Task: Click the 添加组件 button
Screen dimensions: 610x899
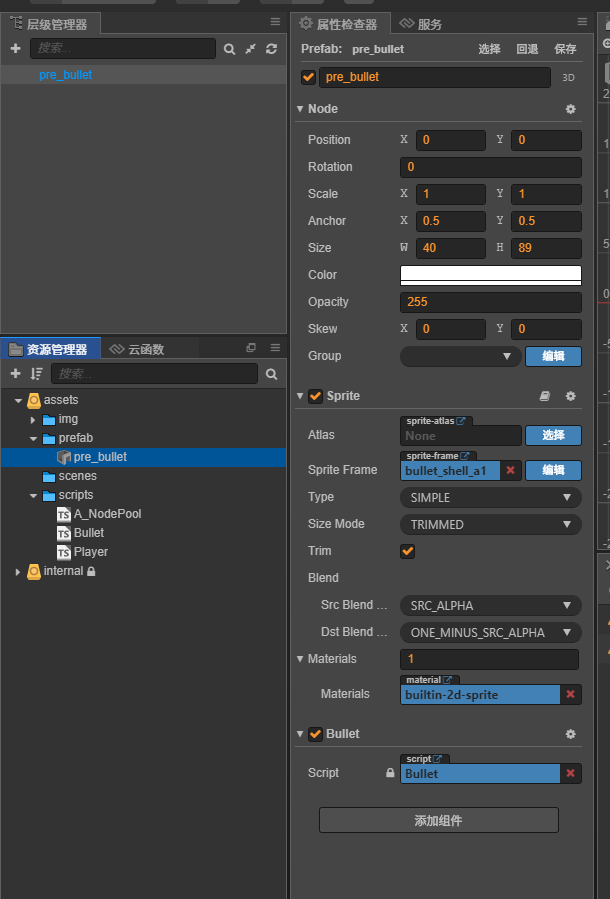Action: click(x=438, y=820)
